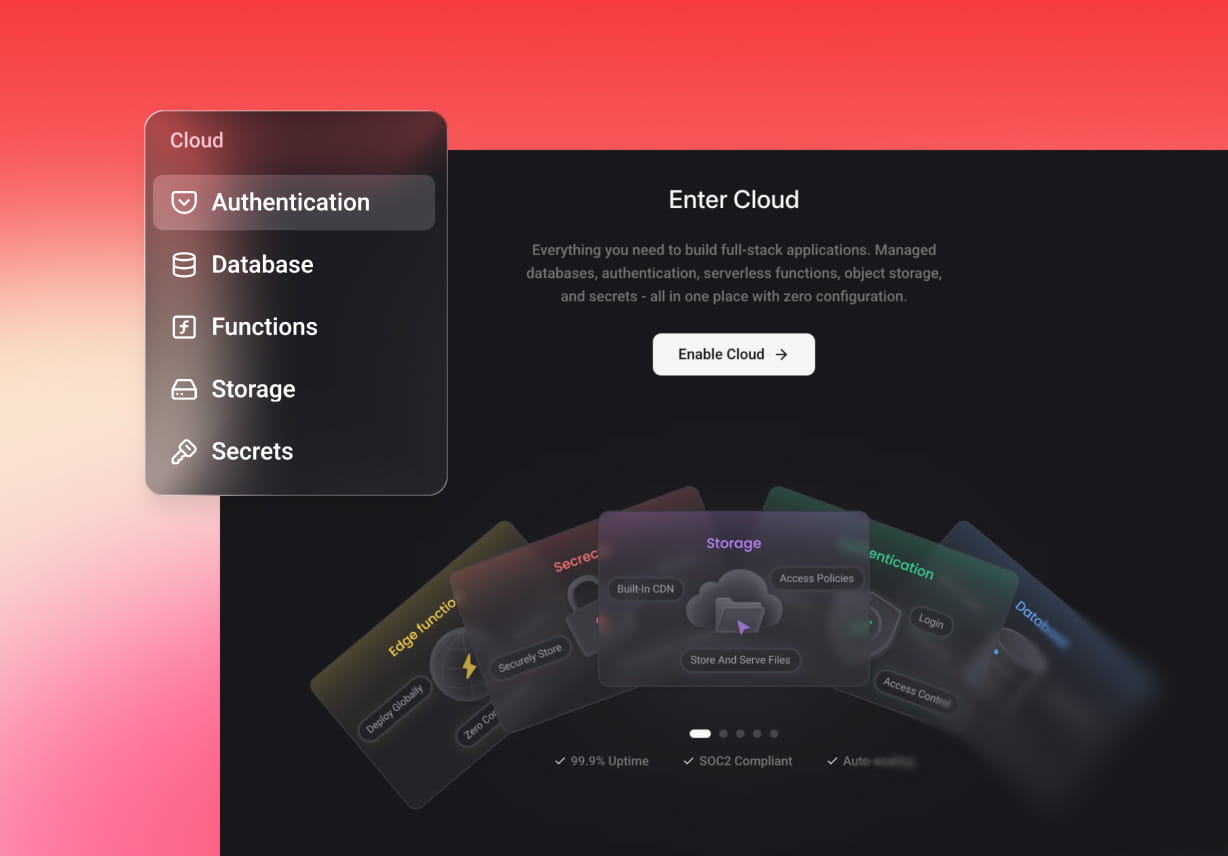
Task: Click the Access Policies pill
Action: tap(816, 578)
